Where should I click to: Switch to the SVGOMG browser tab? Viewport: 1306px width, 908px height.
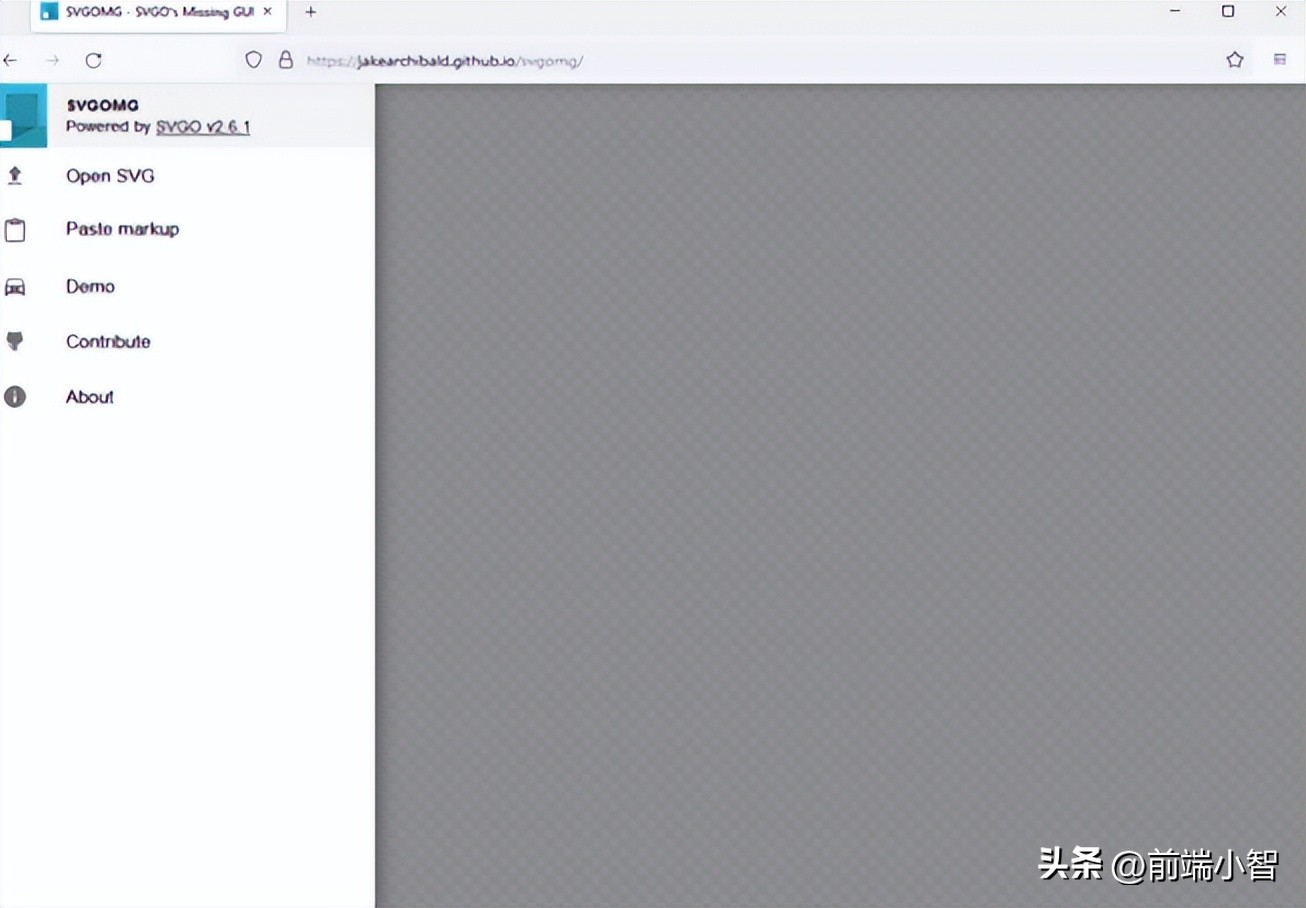(150, 13)
